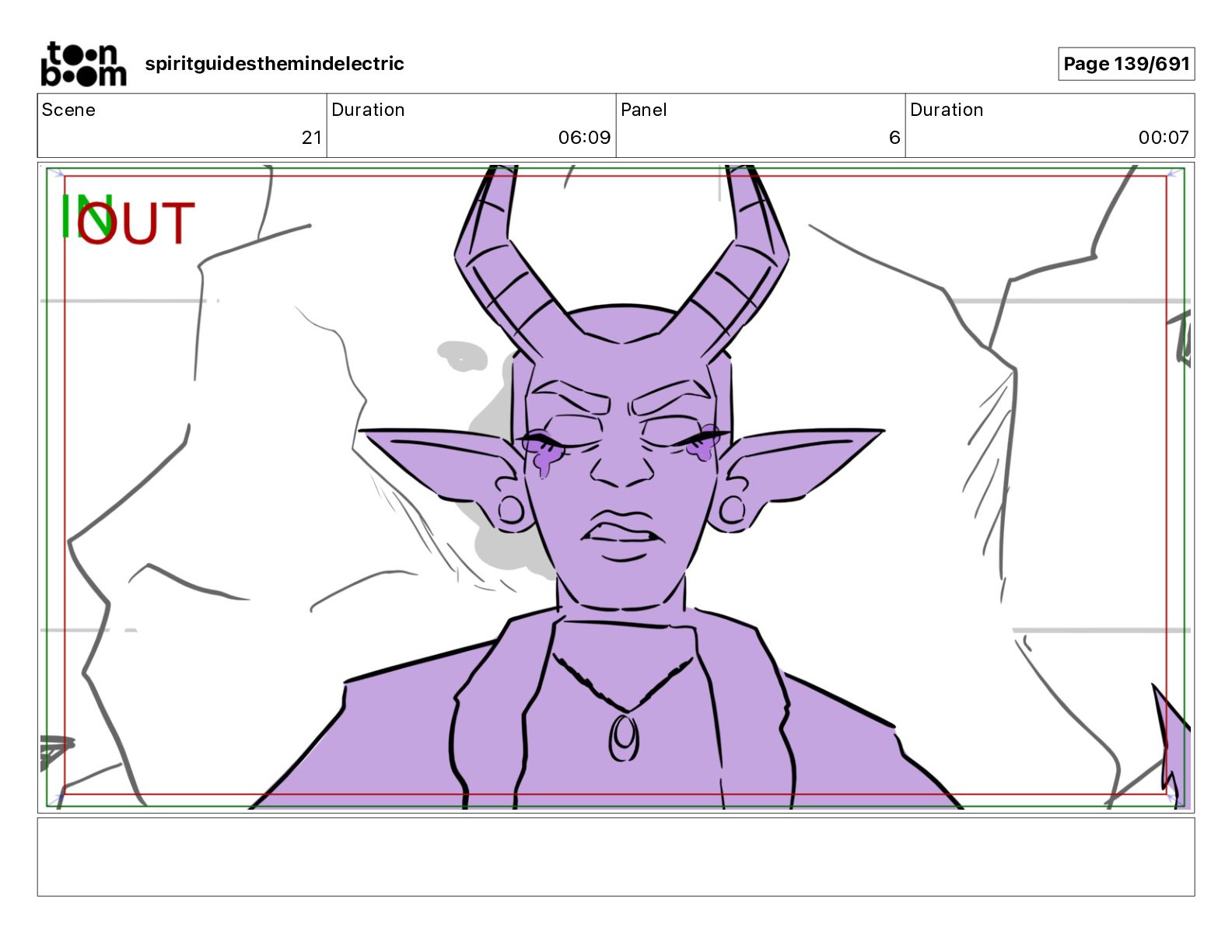Select scene number value '21'
Image resolution: width=1232 pixels, height=952 pixels.
click(312, 138)
